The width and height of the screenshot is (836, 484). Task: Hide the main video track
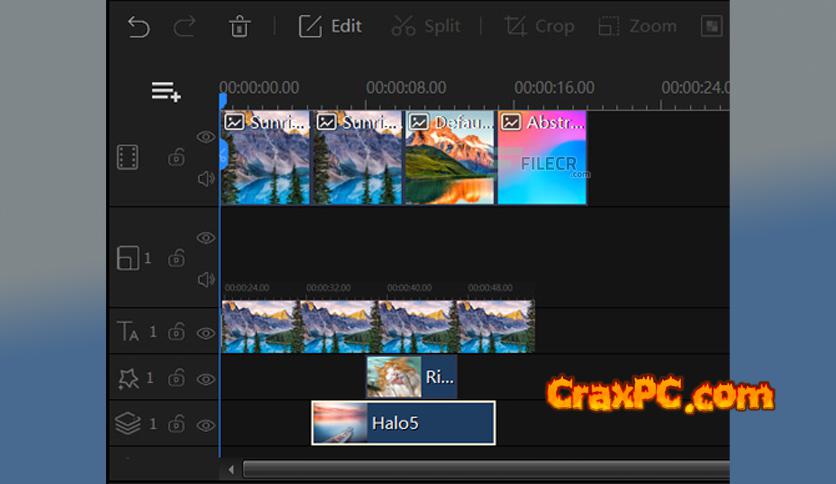[206, 137]
